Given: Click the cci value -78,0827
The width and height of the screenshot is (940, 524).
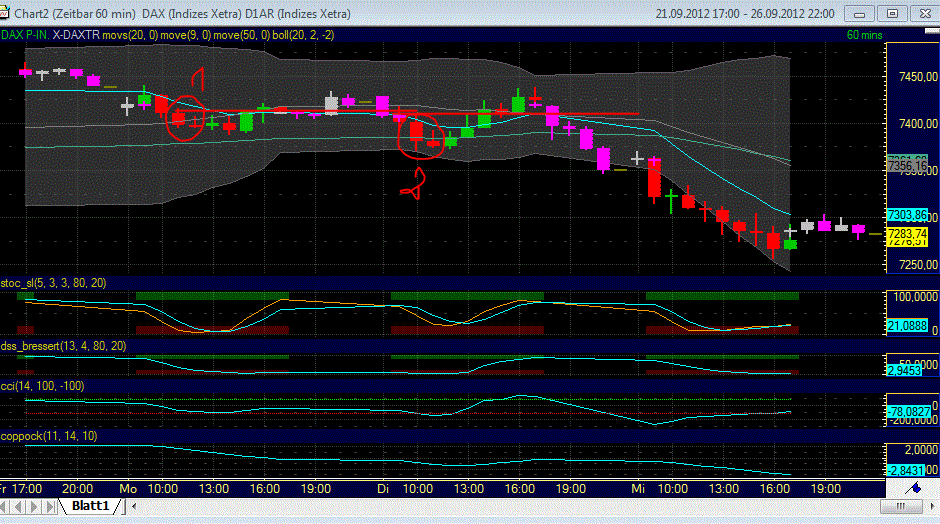Looking at the screenshot, I should (909, 411).
